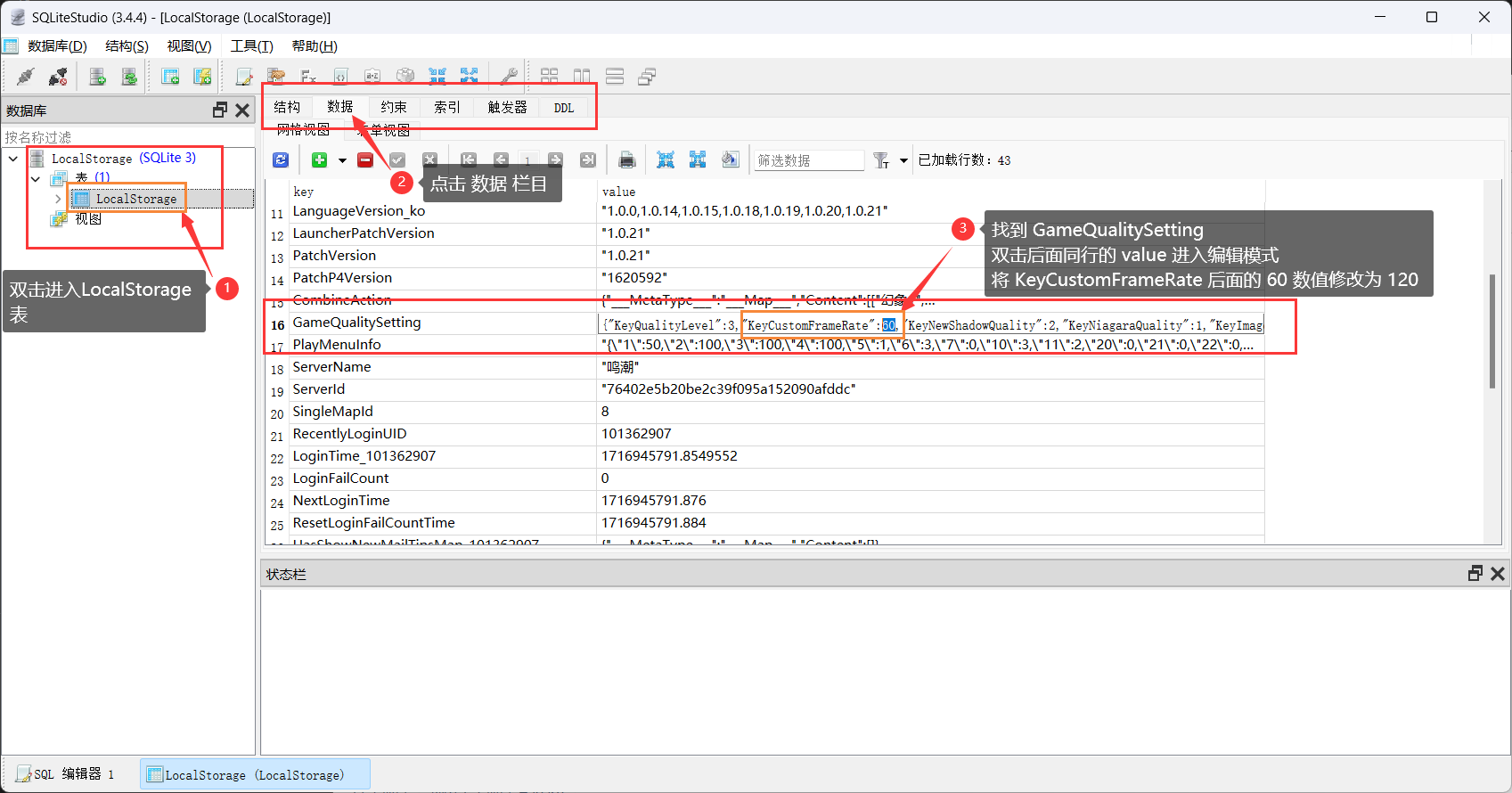This screenshot has height=793, width=1512.
Task: Tile windows with the grid icon
Action: 550,77
